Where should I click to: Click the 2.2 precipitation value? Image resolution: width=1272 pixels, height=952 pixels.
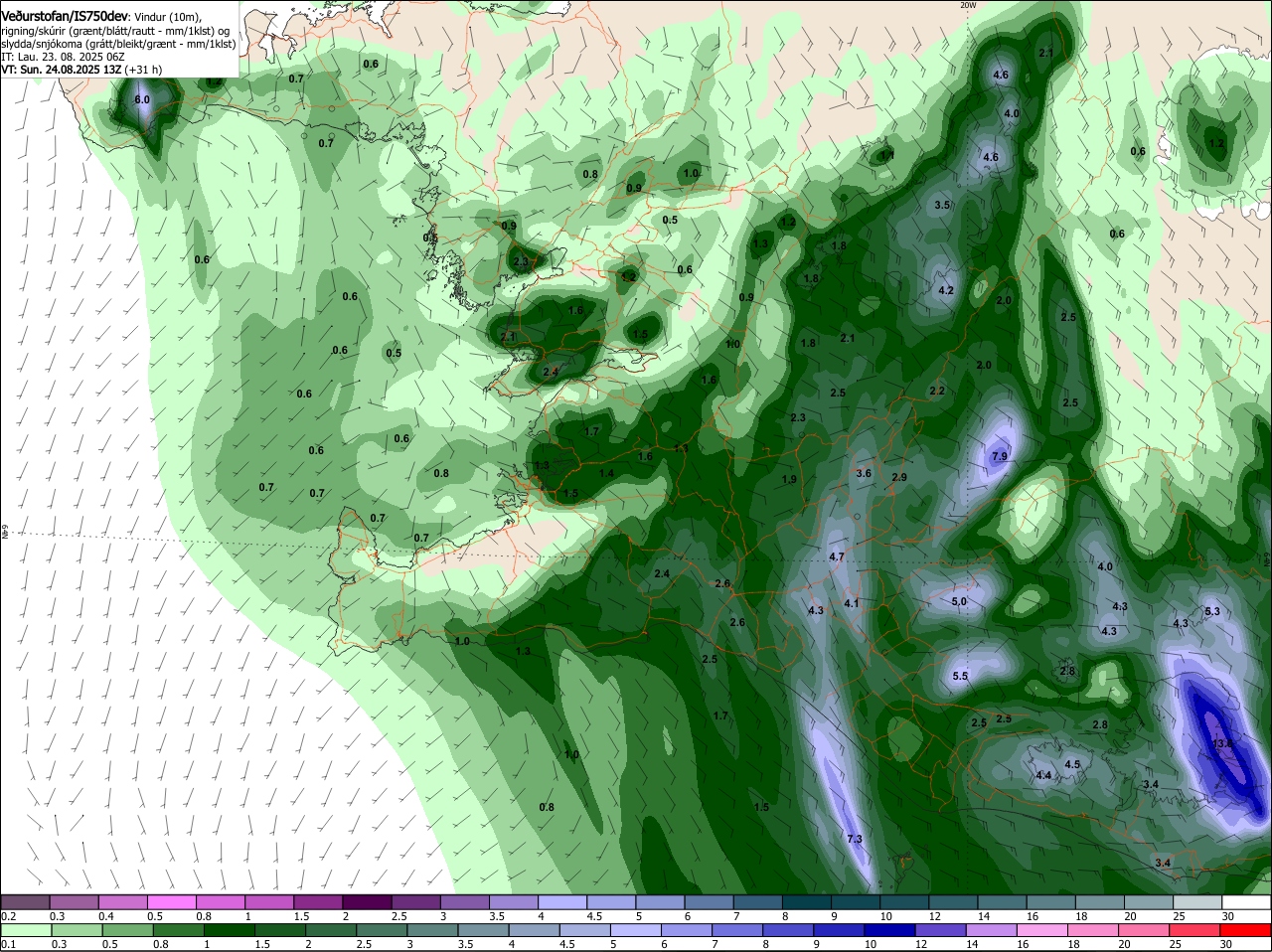(x=937, y=392)
